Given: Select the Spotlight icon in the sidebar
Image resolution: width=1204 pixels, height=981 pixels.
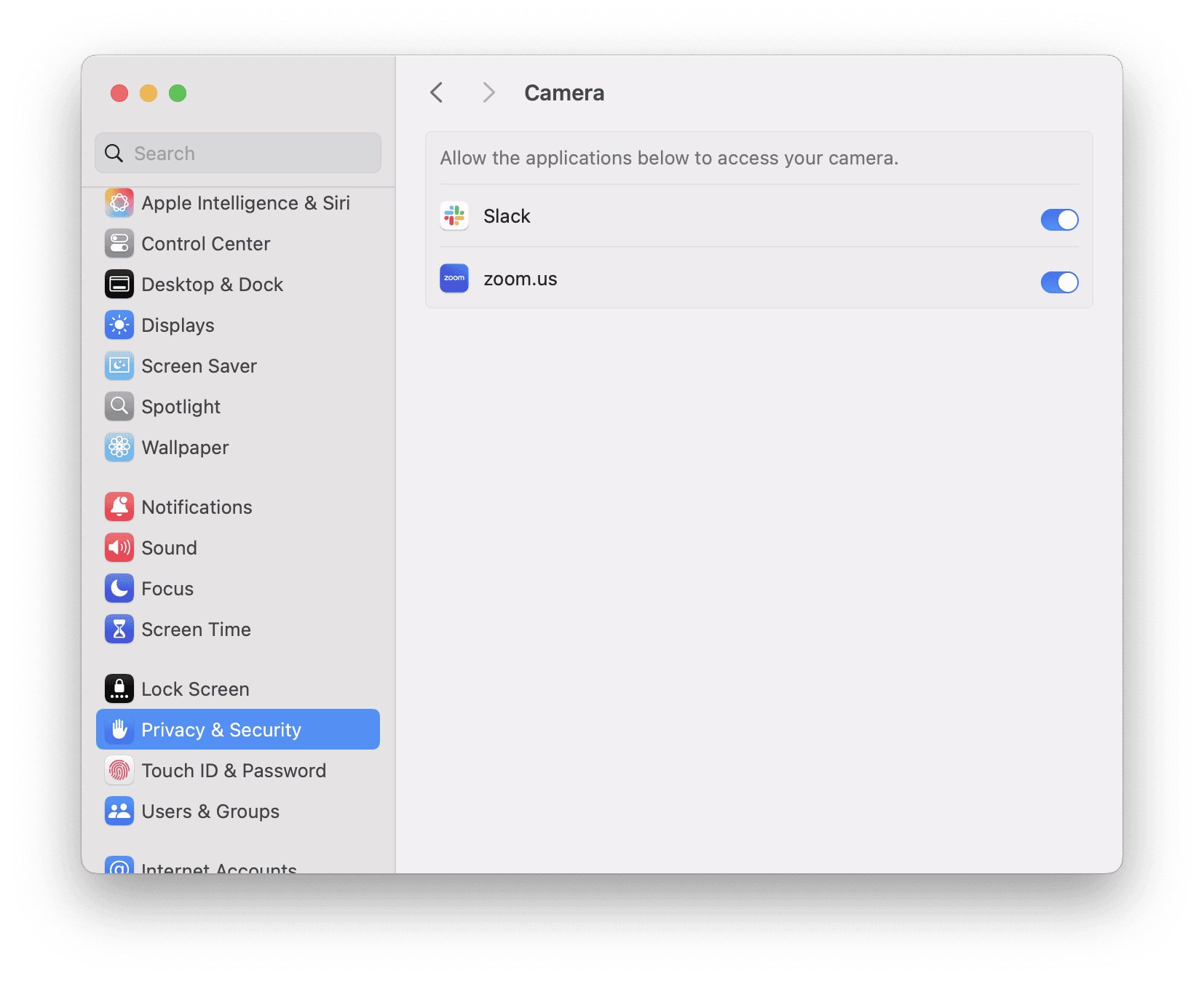Looking at the screenshot, I should pos(119,406).
